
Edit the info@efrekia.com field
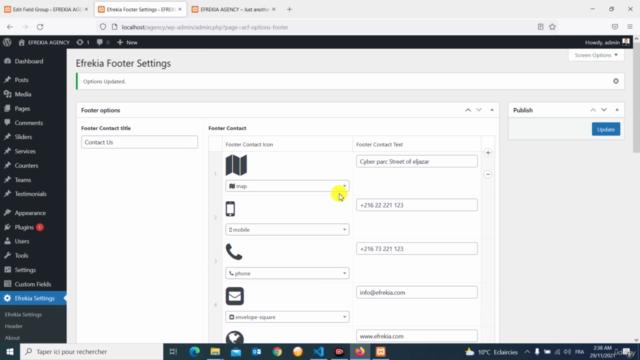[417, 293]
